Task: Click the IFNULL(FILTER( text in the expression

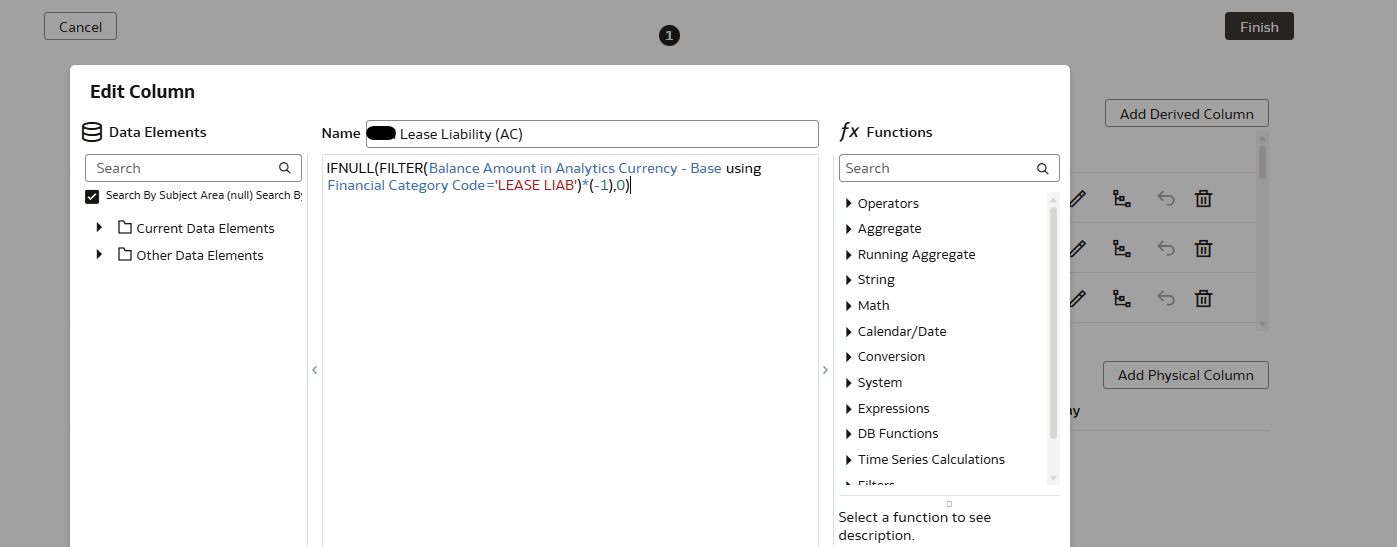Action: tap(377, 168)
